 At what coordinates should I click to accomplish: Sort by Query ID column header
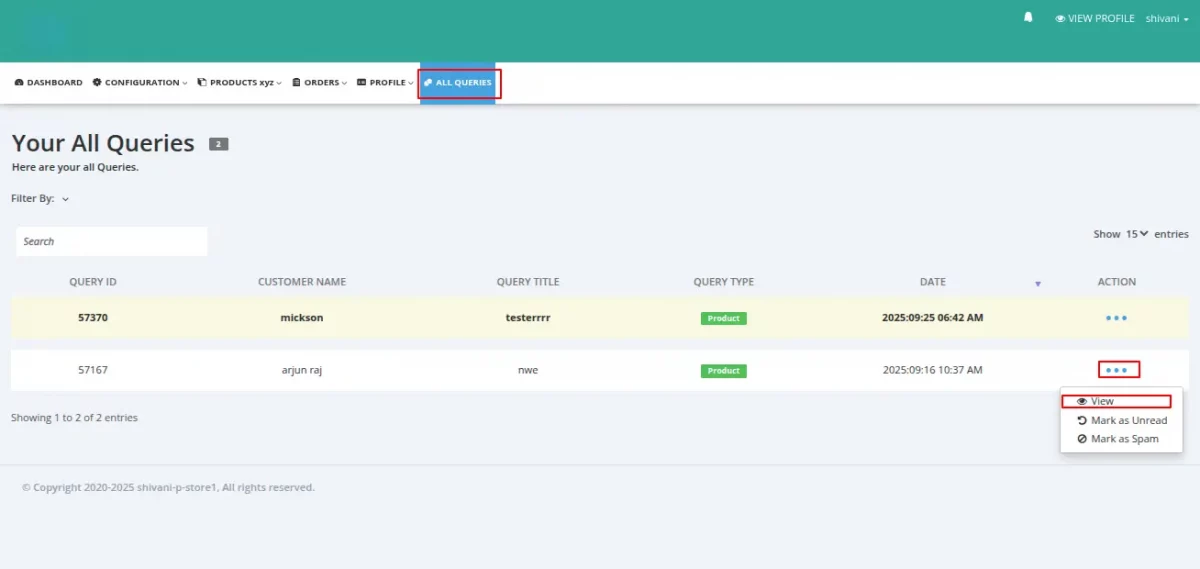point(93,282)
